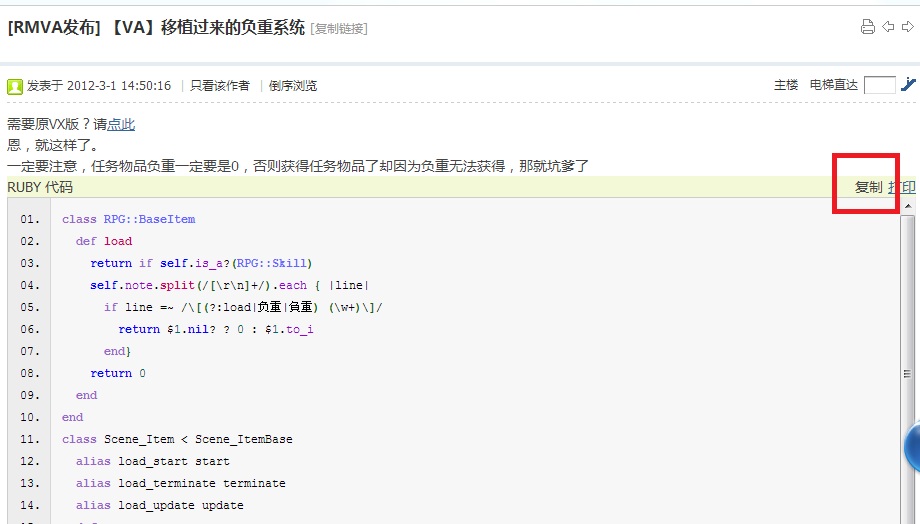Click code line 13 alias load_terminate terminate

(181, 484)
